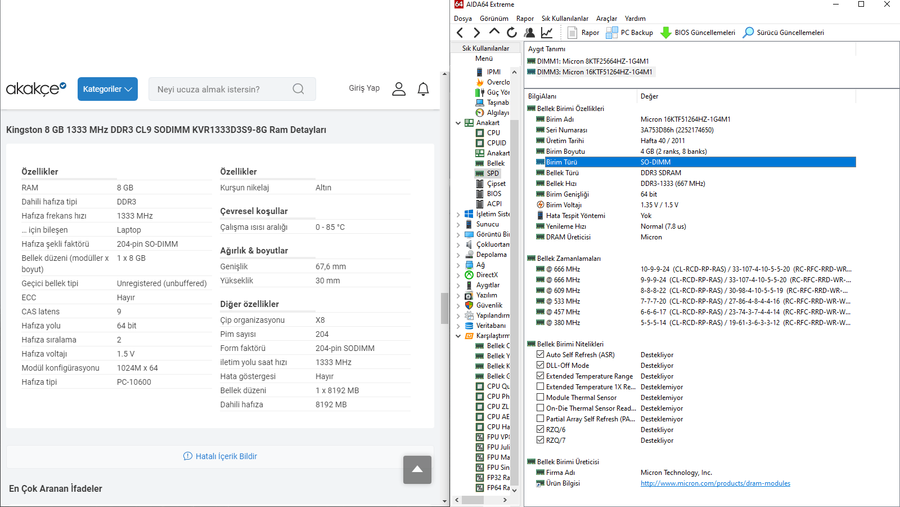Viewport: 900px width, 507px height.
Task: Click the Rapor toolbar button
Action: pyautogui.click(x=583, y=33)
